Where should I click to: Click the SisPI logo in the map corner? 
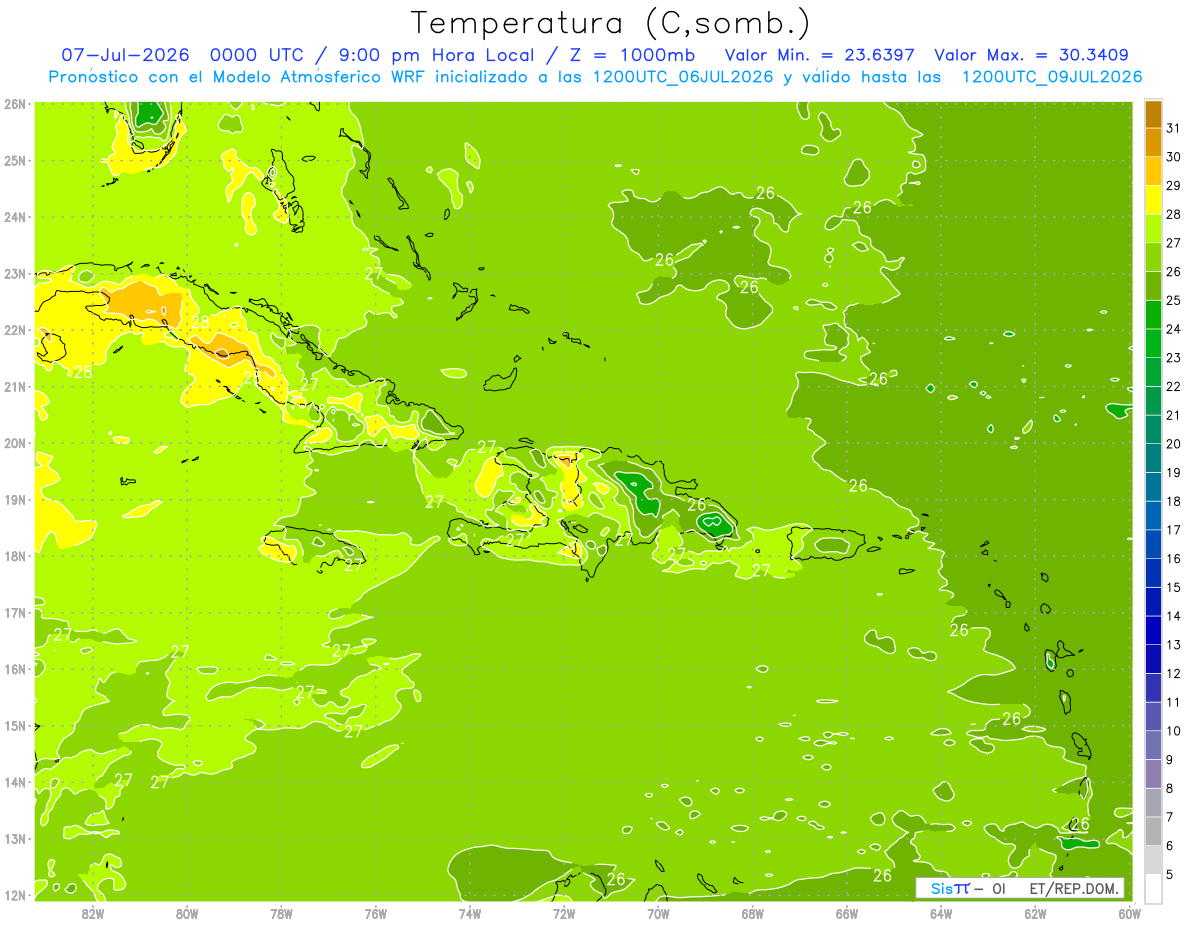(949, 888)
